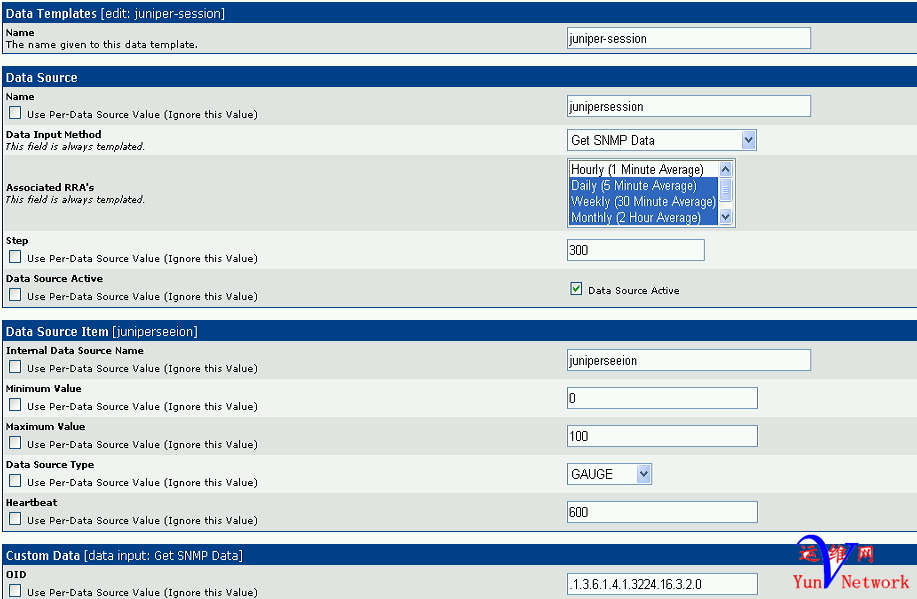The image size is (917, 599).
Task: Click the Data Source Name field junipersession
Action: point(688,106)
